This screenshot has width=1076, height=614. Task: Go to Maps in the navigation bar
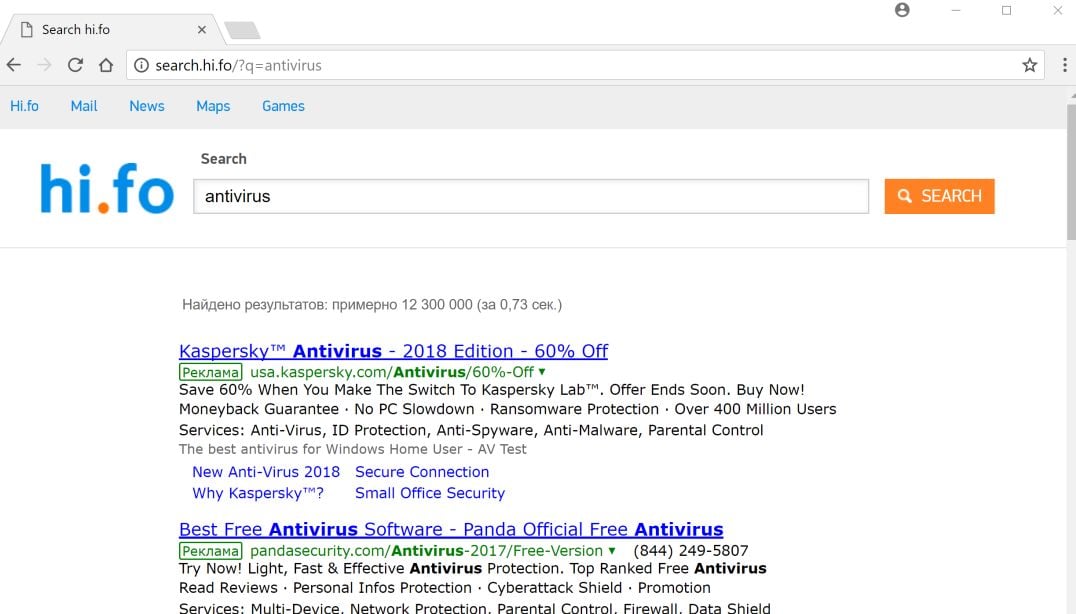tap(213, 106)
